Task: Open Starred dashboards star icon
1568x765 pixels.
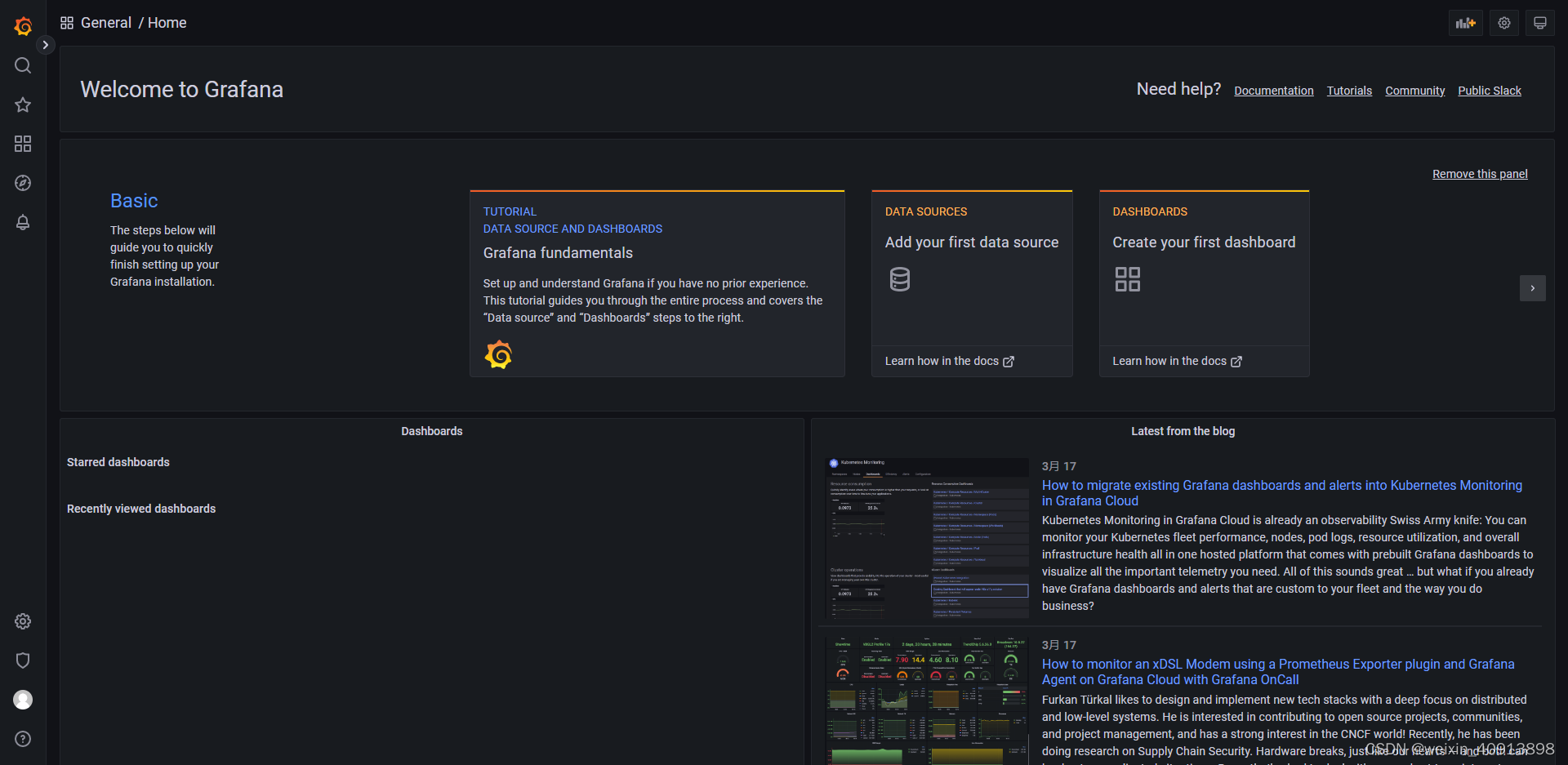Action: click(x=23, y=105)
